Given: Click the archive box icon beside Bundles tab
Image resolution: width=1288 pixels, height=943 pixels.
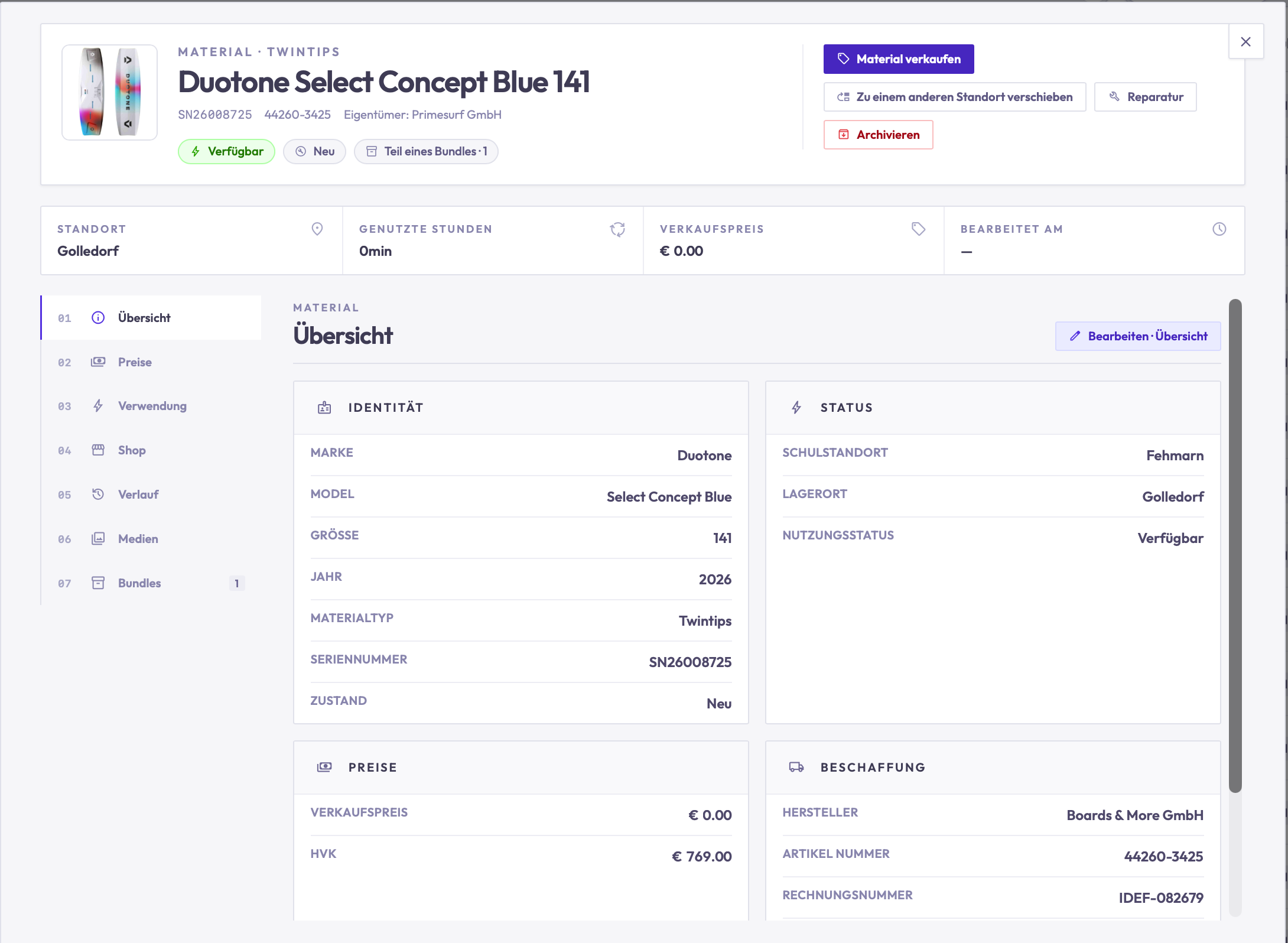Looking at the screenshot, I should 98,583.
